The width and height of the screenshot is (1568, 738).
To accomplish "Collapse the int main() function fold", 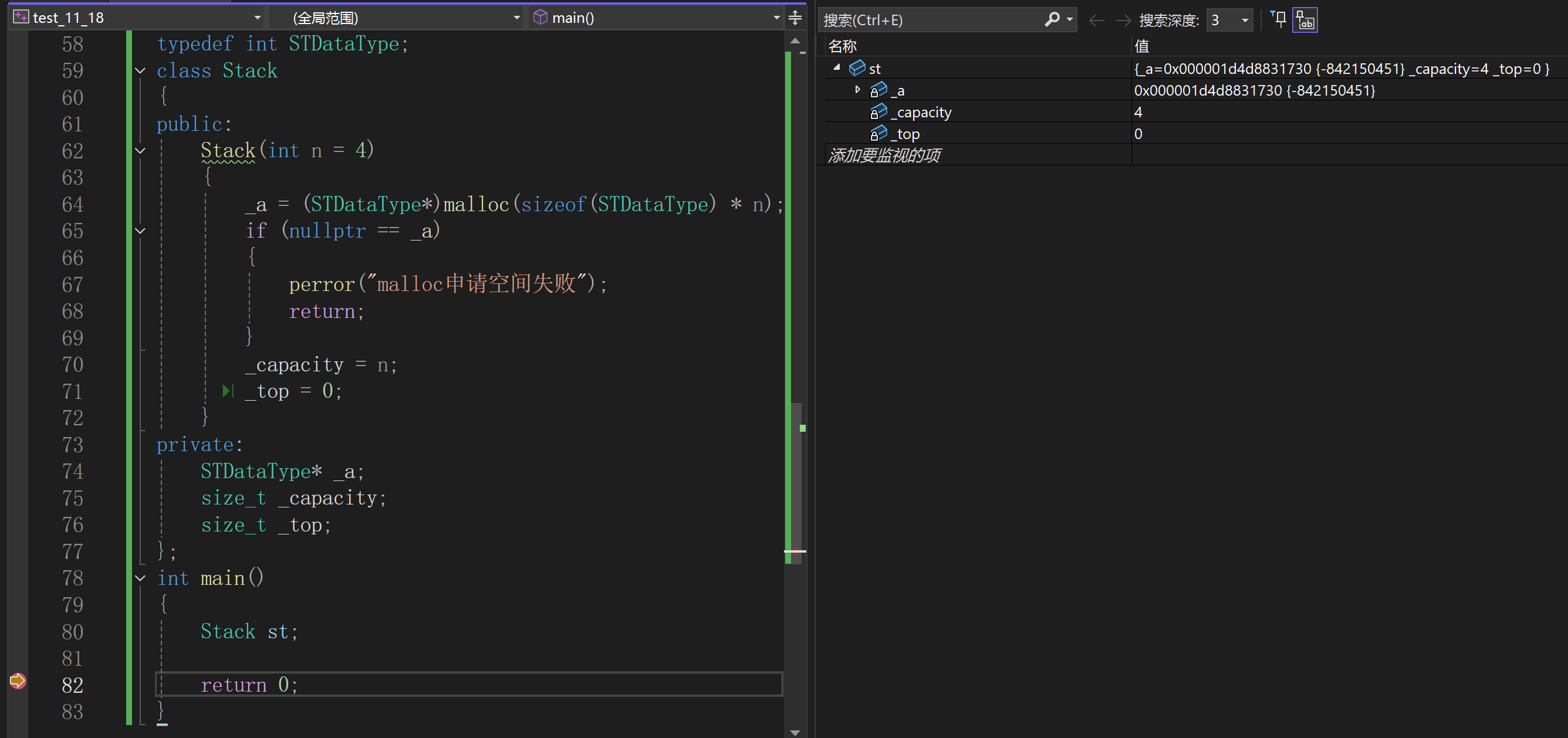I will (x=141, y=578).
